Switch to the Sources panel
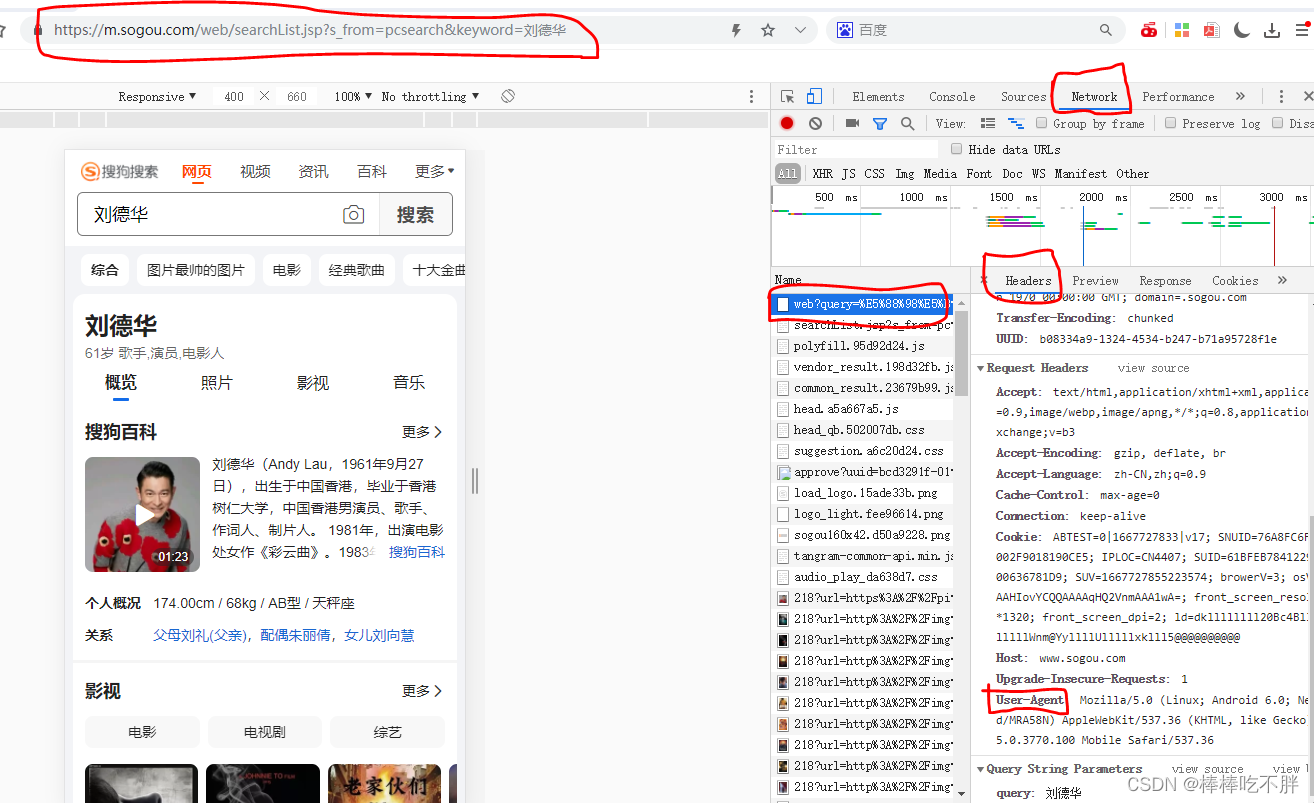This screenshot has width=1314, height=803. 1023,97
